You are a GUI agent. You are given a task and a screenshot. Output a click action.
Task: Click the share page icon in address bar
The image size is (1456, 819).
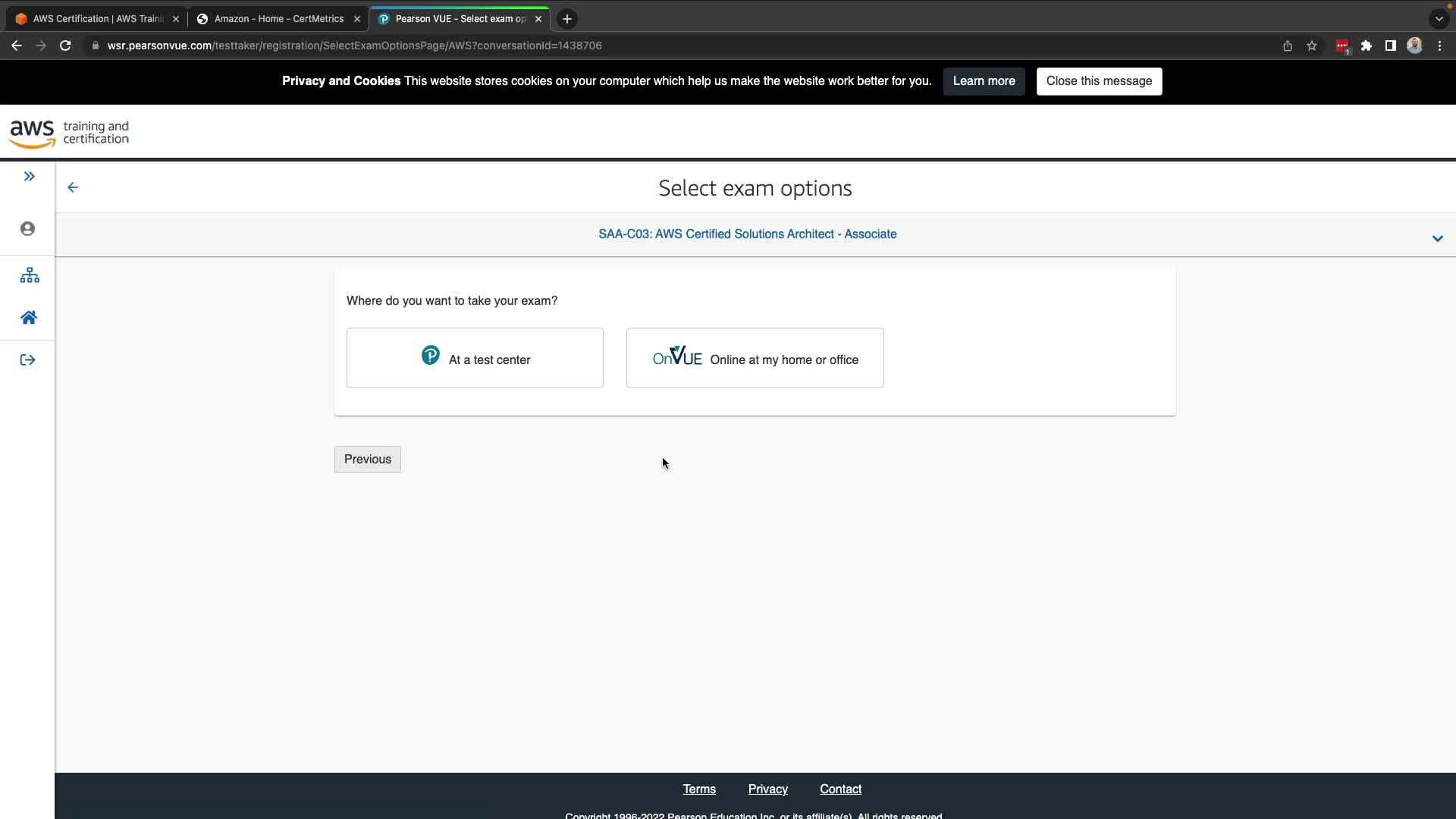(1288, 46)
